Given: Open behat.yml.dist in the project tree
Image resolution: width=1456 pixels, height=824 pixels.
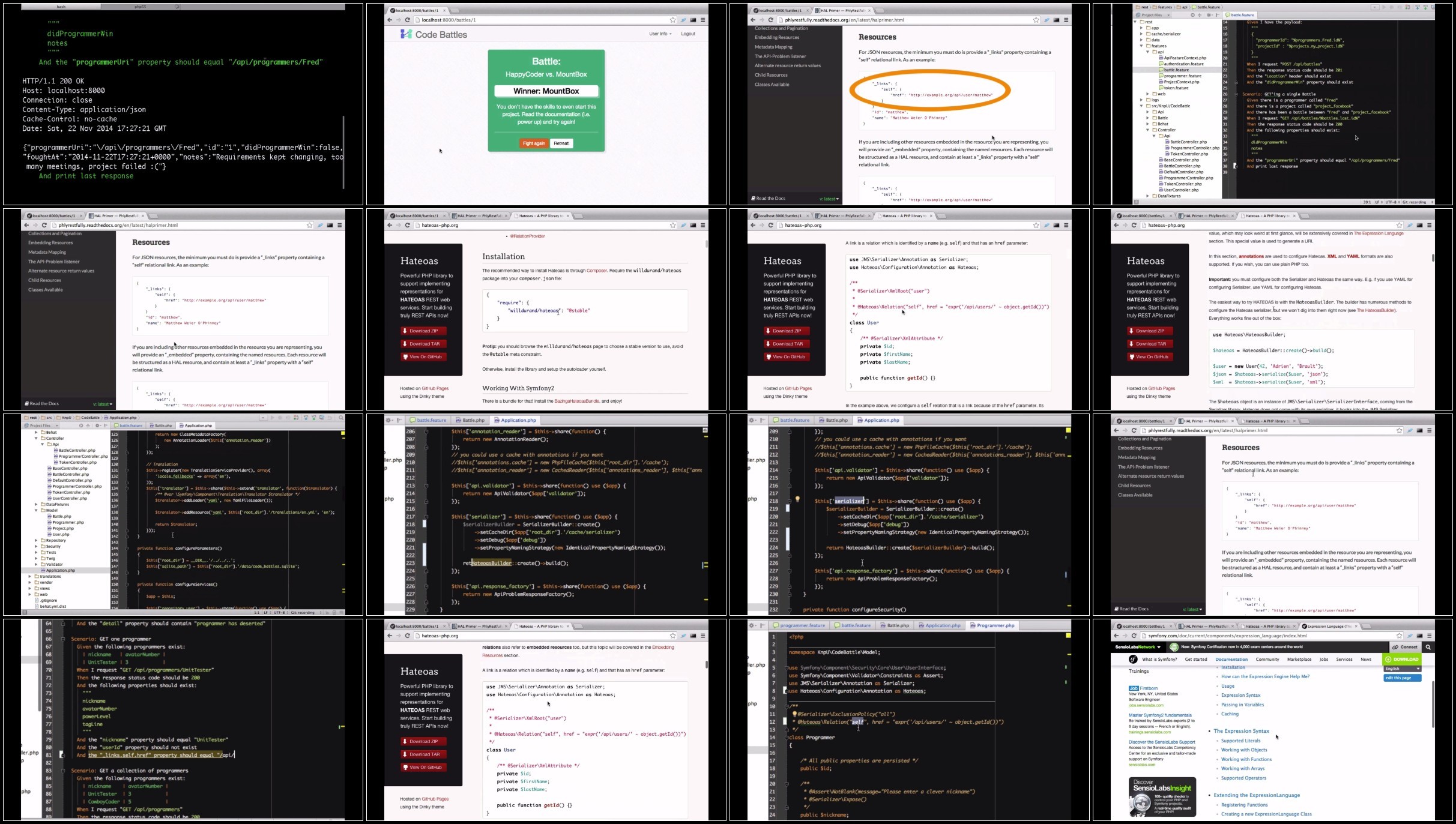Looking at the screenshot, I should [50, 606].
